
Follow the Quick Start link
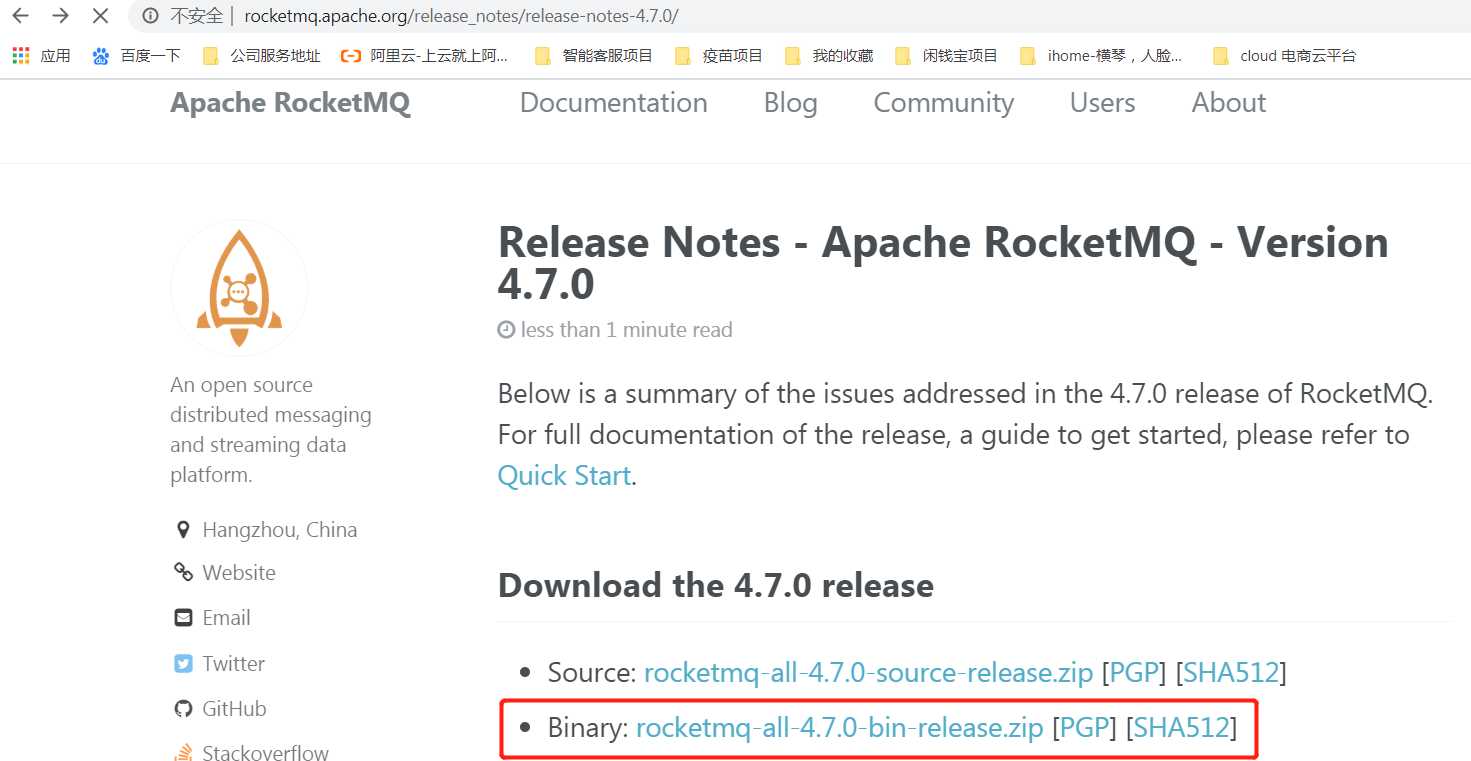pos(564,475)
